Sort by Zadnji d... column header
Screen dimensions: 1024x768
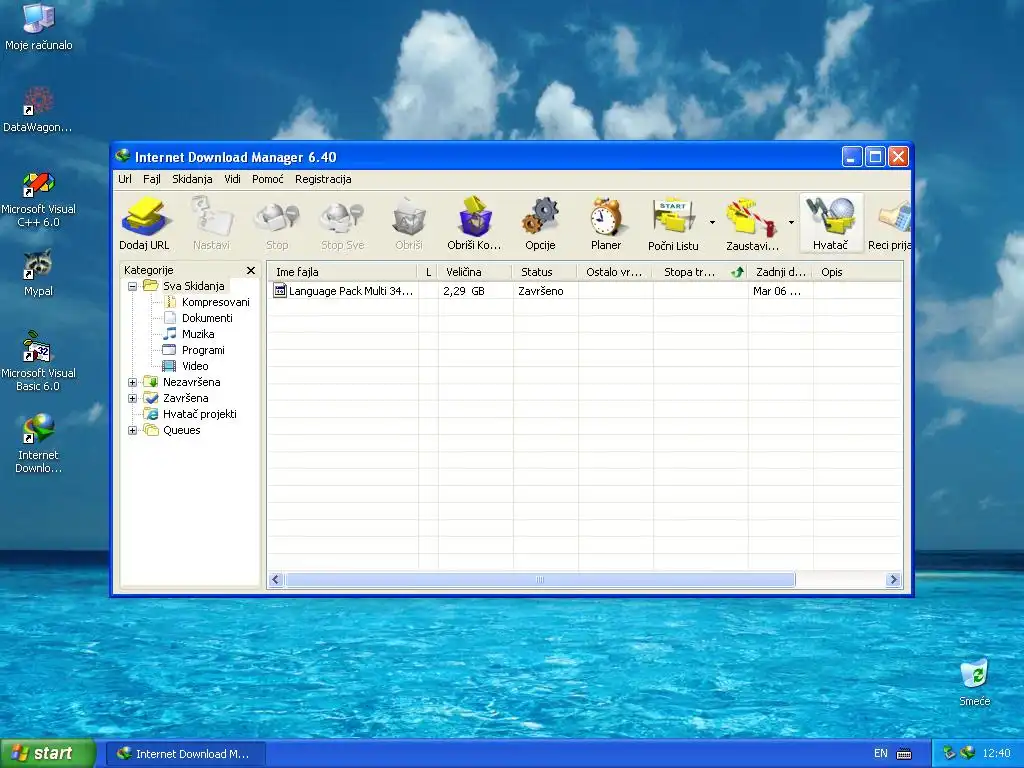coord(780,272)
